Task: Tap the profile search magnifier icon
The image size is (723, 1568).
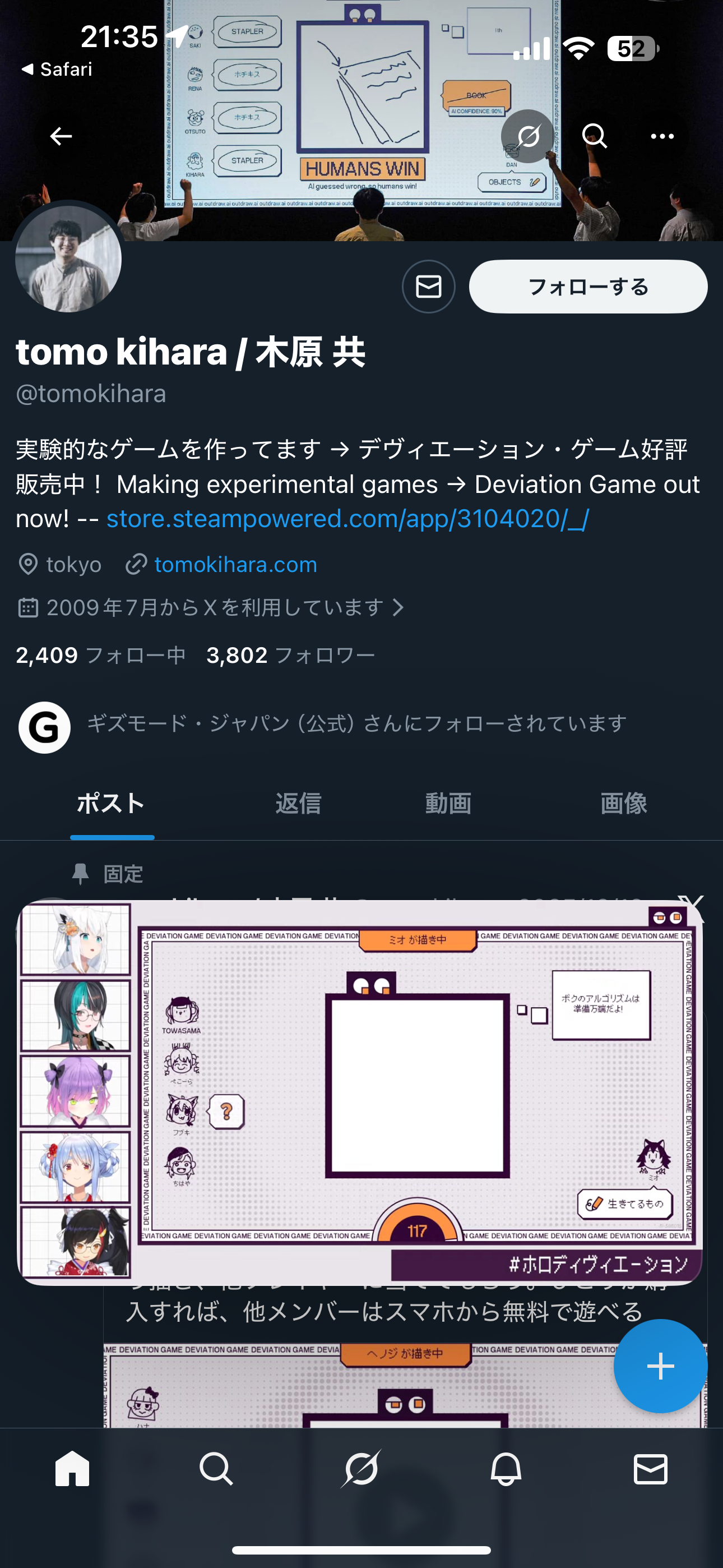Action: point(595,136)
